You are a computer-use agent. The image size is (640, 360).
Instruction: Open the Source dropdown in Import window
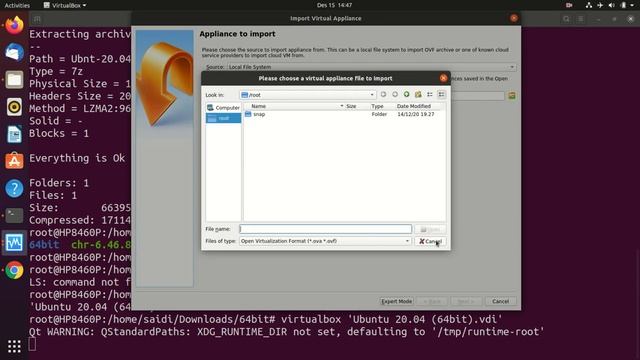[372, 67]
